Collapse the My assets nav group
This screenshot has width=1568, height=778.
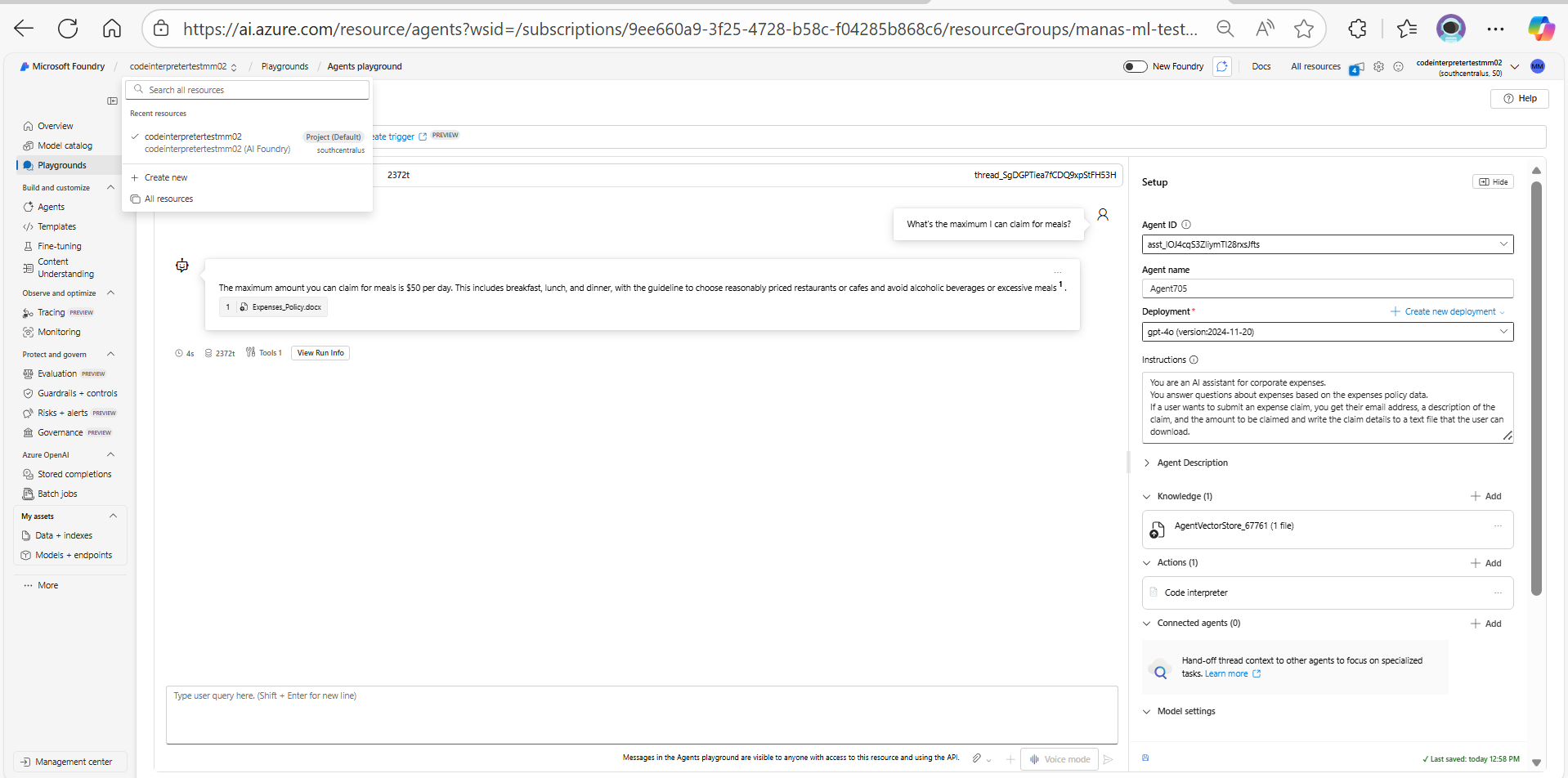113,516
